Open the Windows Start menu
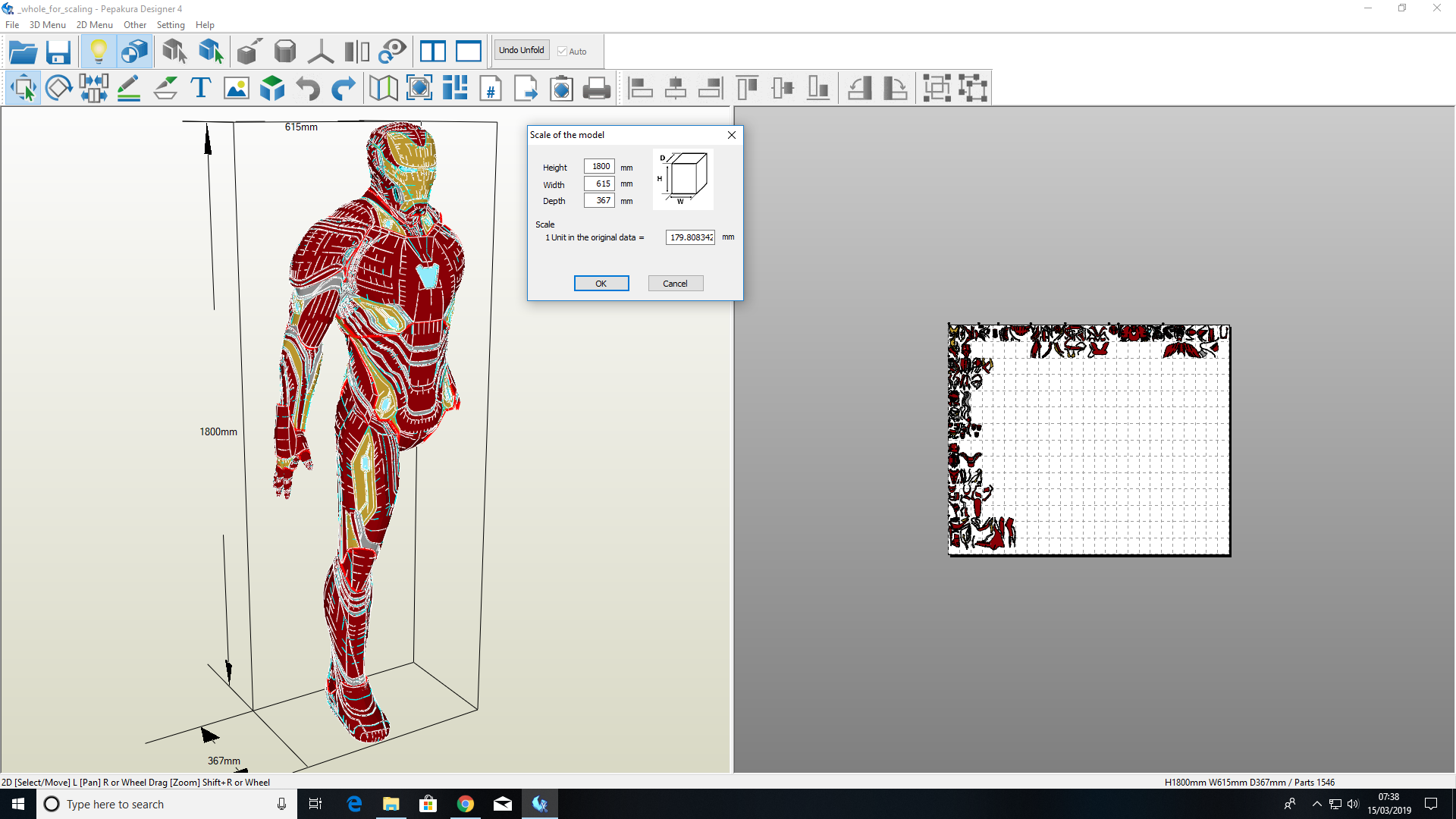The width and height of the screenshot is (1456, 819). 18,804
